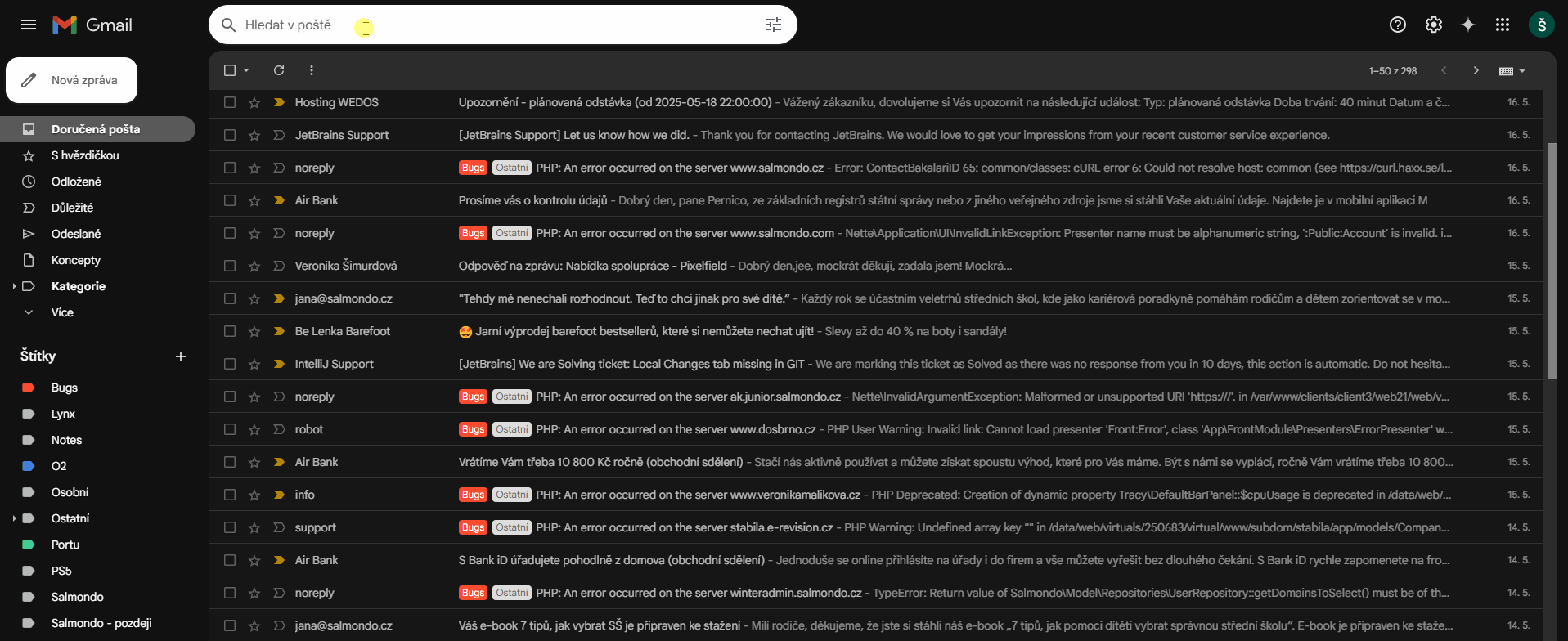The height and width of the screenshot is (641, 1568).
Task: Select the red Bugs label in sidebar
Action: [64, 388]
